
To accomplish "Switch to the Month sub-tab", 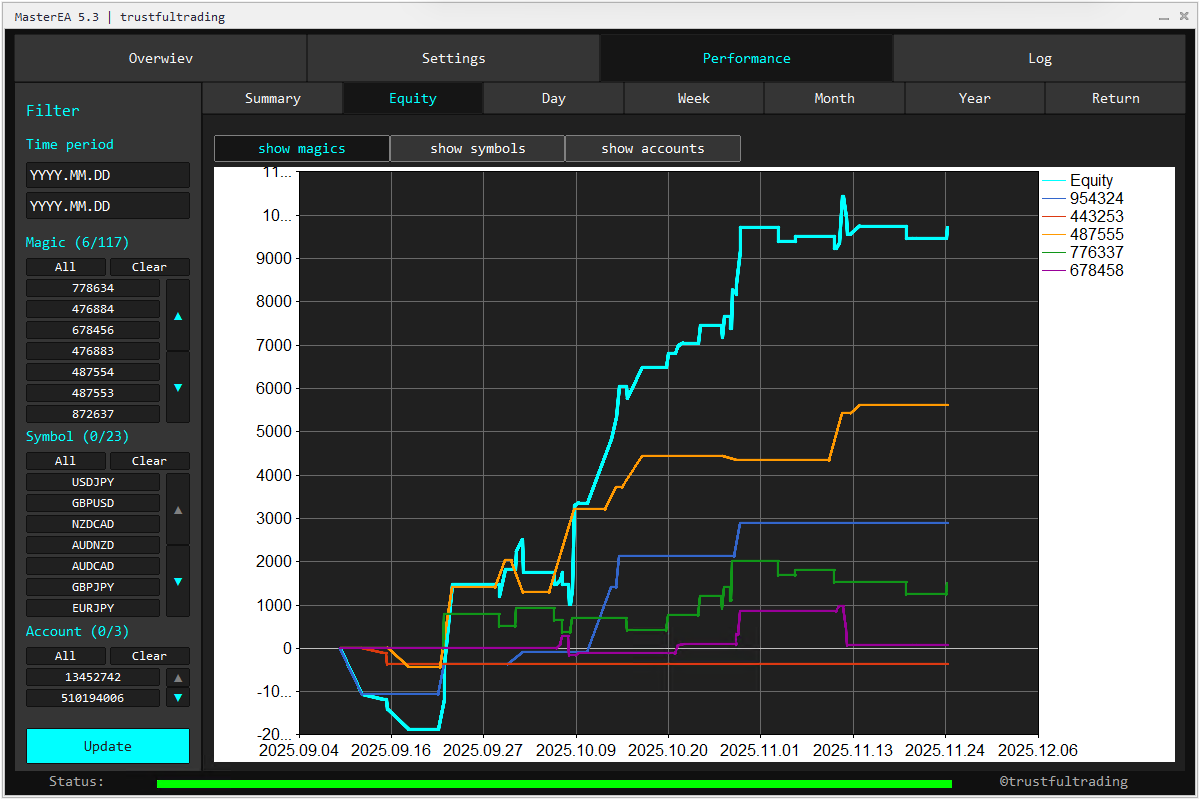I will [x=834, y=99].
